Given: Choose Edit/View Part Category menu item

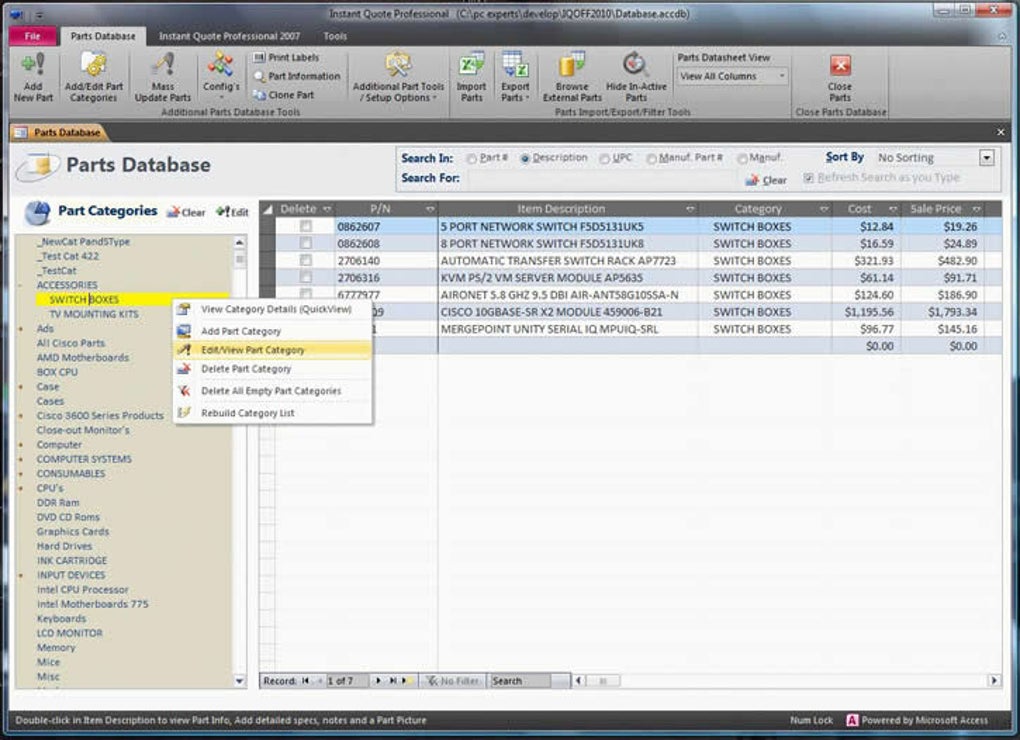Looking at the screenshot, I should (273, 350).
